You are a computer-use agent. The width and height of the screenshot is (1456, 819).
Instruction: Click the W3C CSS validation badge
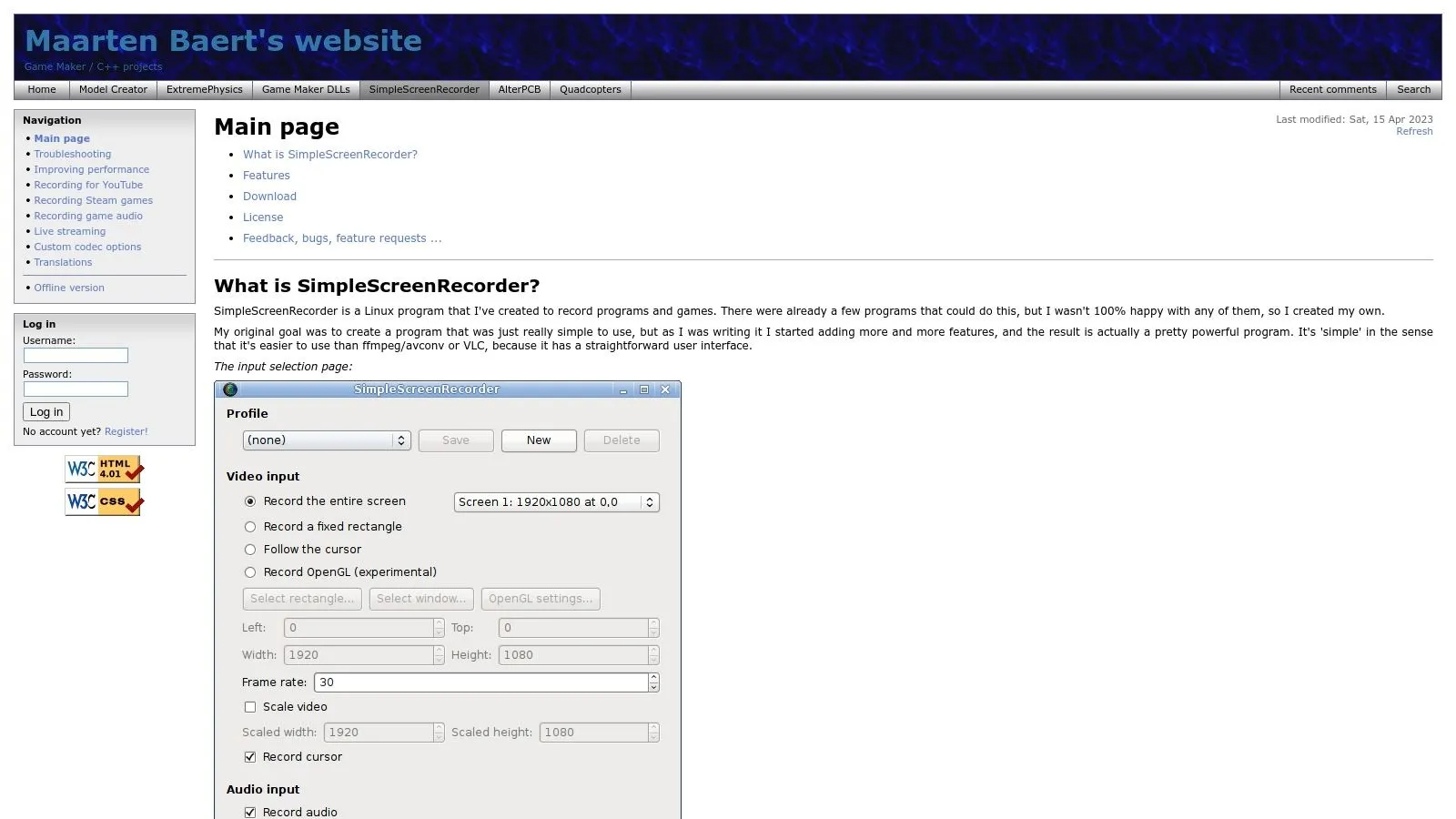click(x=103, y=501)
